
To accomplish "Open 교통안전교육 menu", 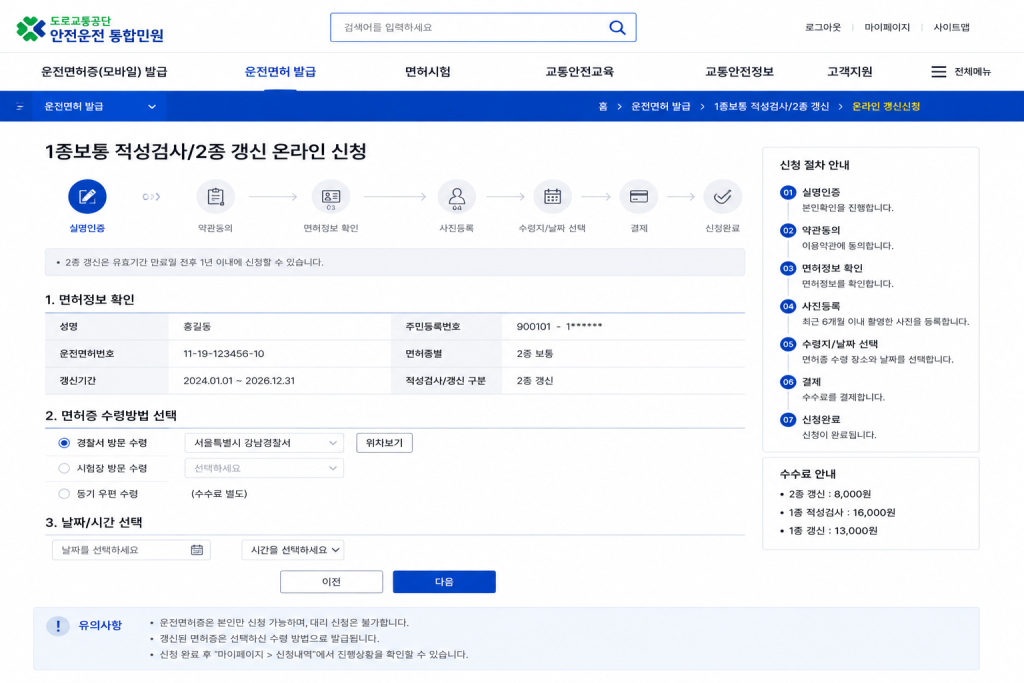I will pyautogui.click(x=579, y=72).
